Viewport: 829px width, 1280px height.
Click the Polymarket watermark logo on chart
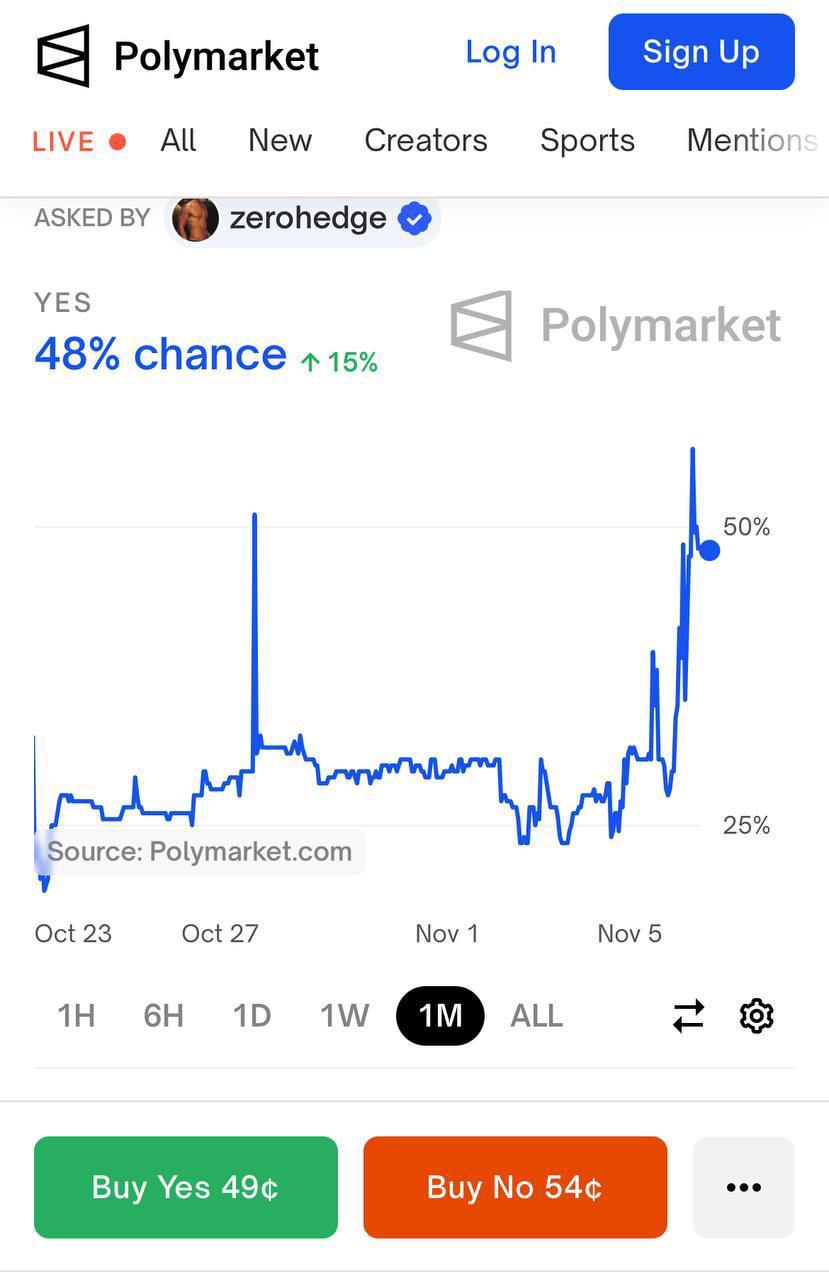[x=481, y=326]
